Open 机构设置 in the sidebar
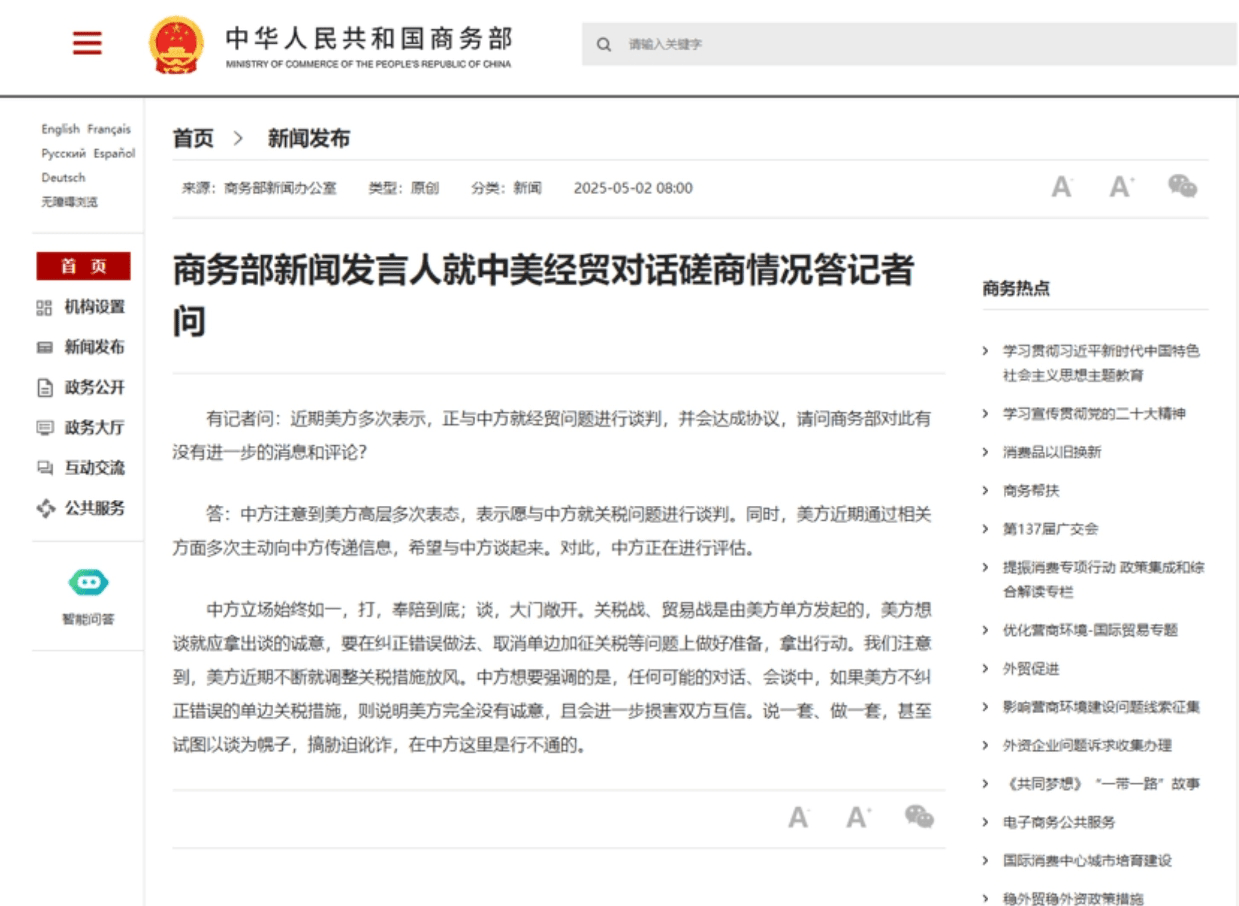Viewport: 1239px width, 906px height. [x=95, y=307]
